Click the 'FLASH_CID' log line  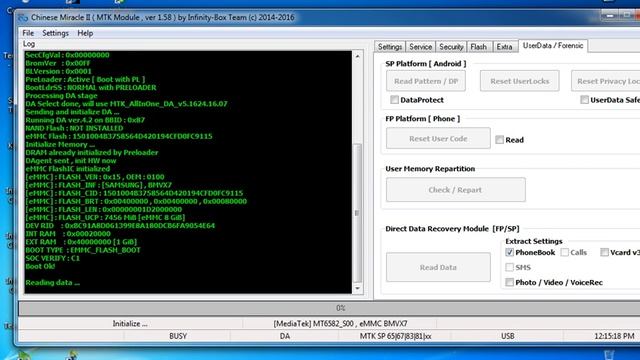134,193
